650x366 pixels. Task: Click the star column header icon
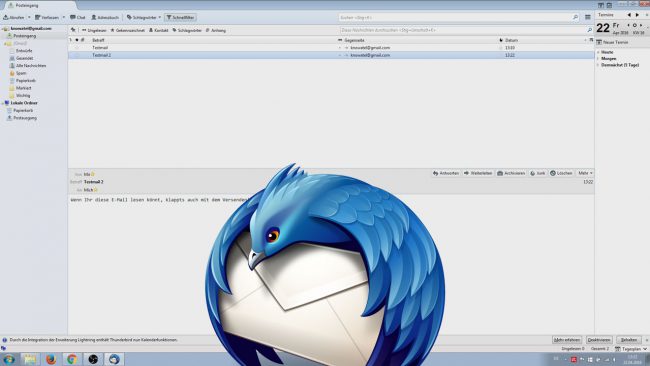point(77,40)
